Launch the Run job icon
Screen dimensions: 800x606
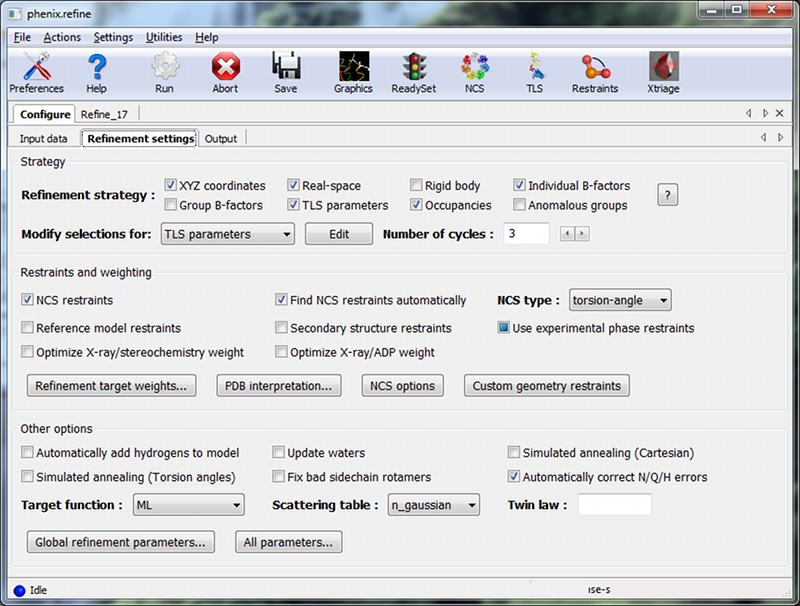click(165, 70)
